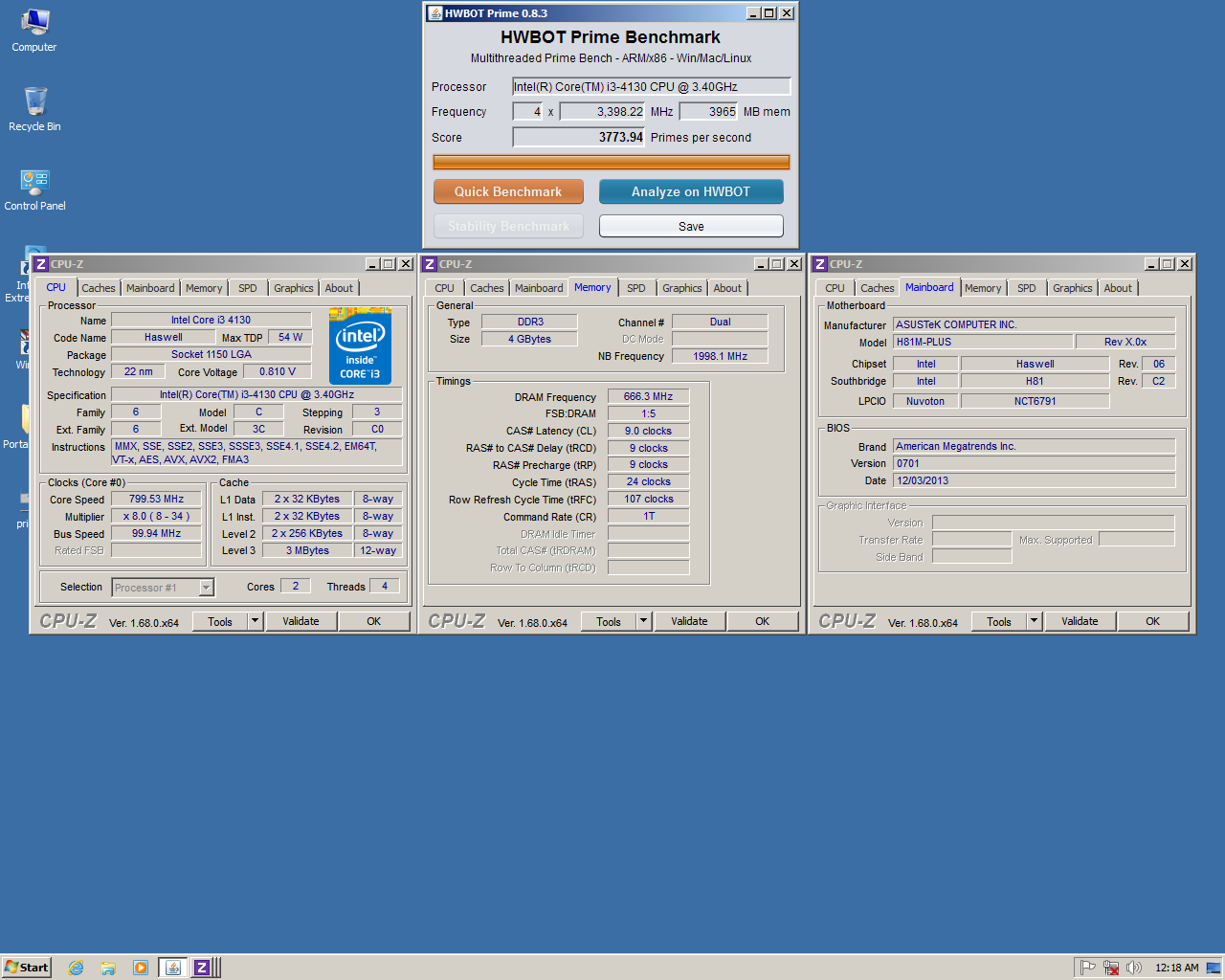Switch to Graphics tab in middle CPU-Z window
Viewport: 1225px width, 980px height.
(682, 288)
